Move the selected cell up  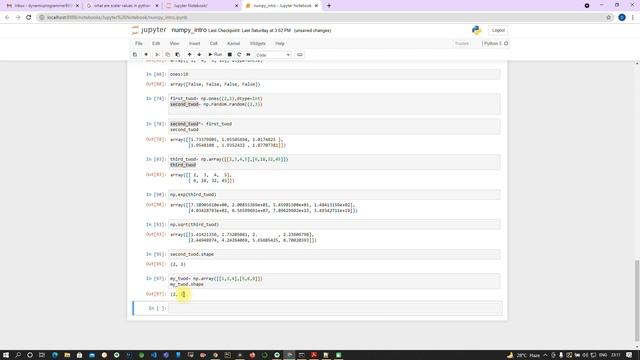click(189, 55)
